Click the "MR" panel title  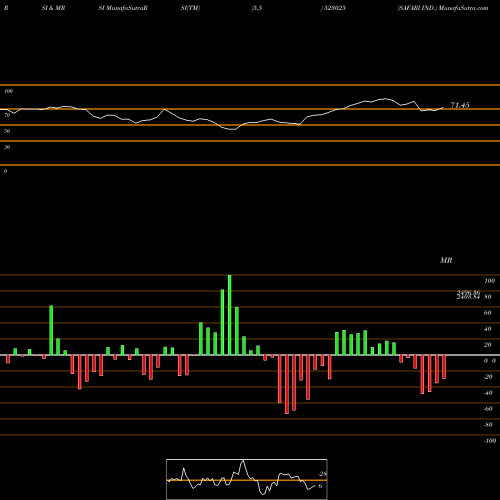[x=446, y=260]
